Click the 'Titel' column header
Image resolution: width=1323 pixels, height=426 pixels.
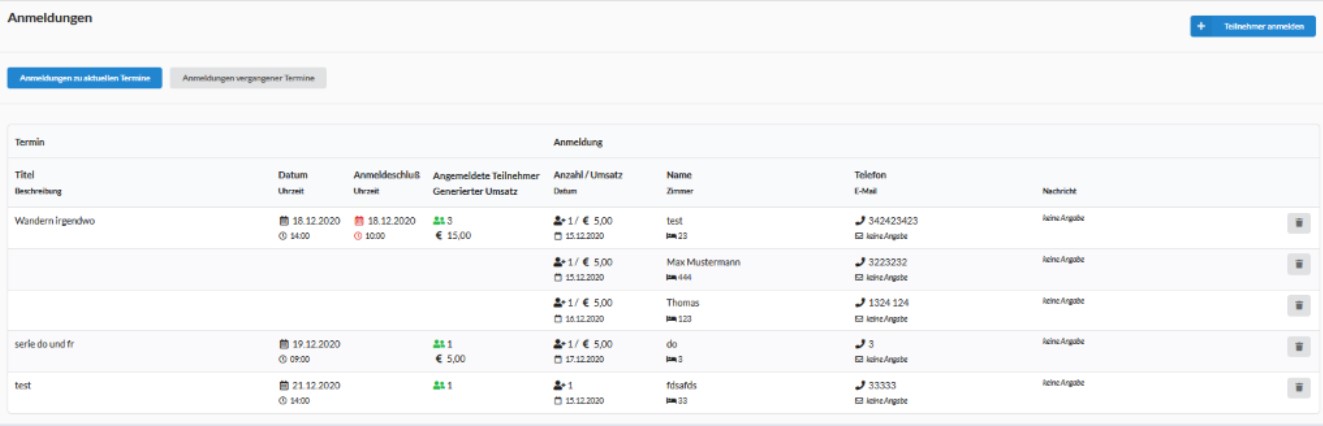click(x=25, y=175)
